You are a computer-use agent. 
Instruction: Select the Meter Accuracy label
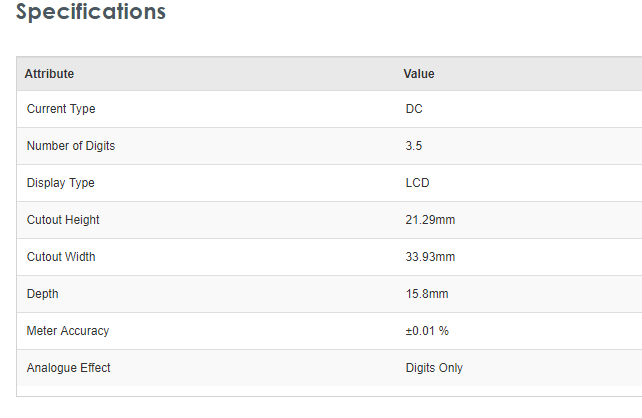(x=68, y=331)
